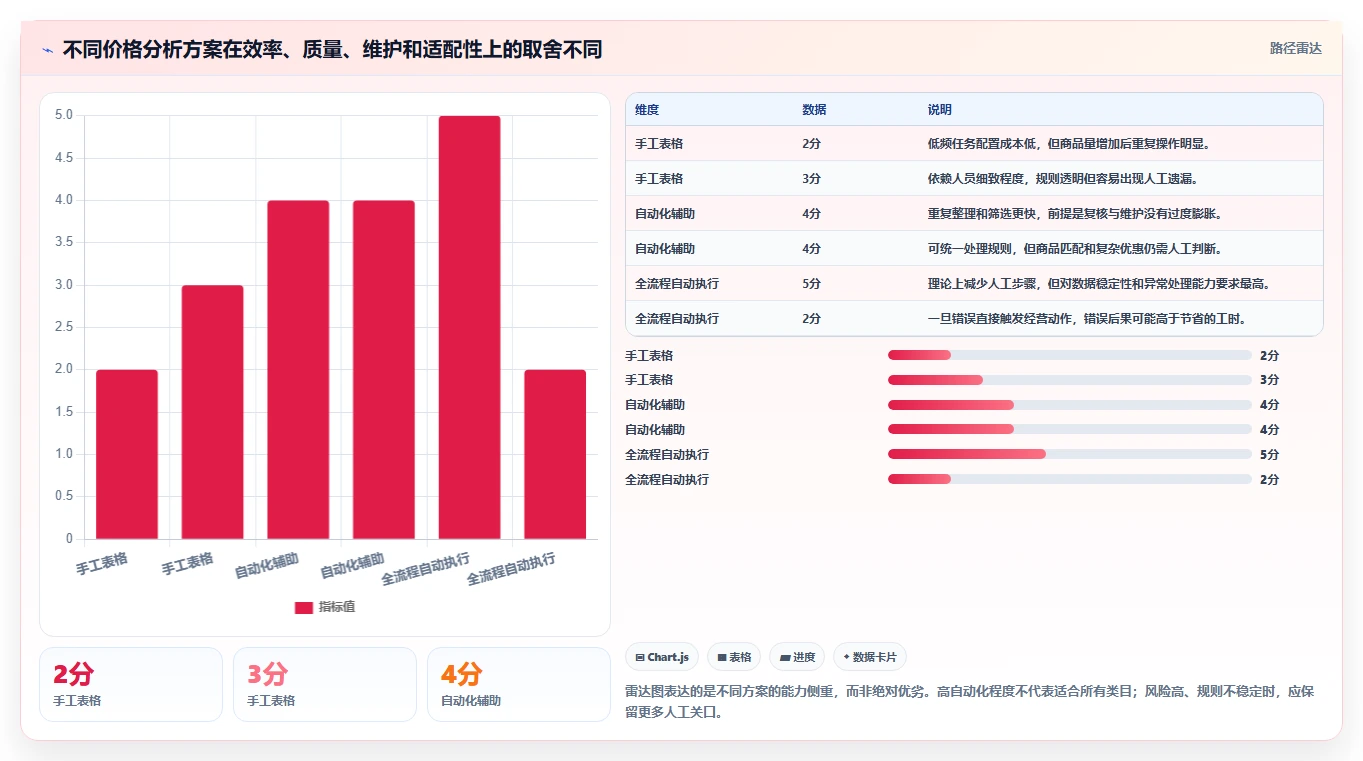
Task: Select the description 低频任务配置成本低，但商品量增加后重复操作明显。
Action: [x=1069, y=144]
